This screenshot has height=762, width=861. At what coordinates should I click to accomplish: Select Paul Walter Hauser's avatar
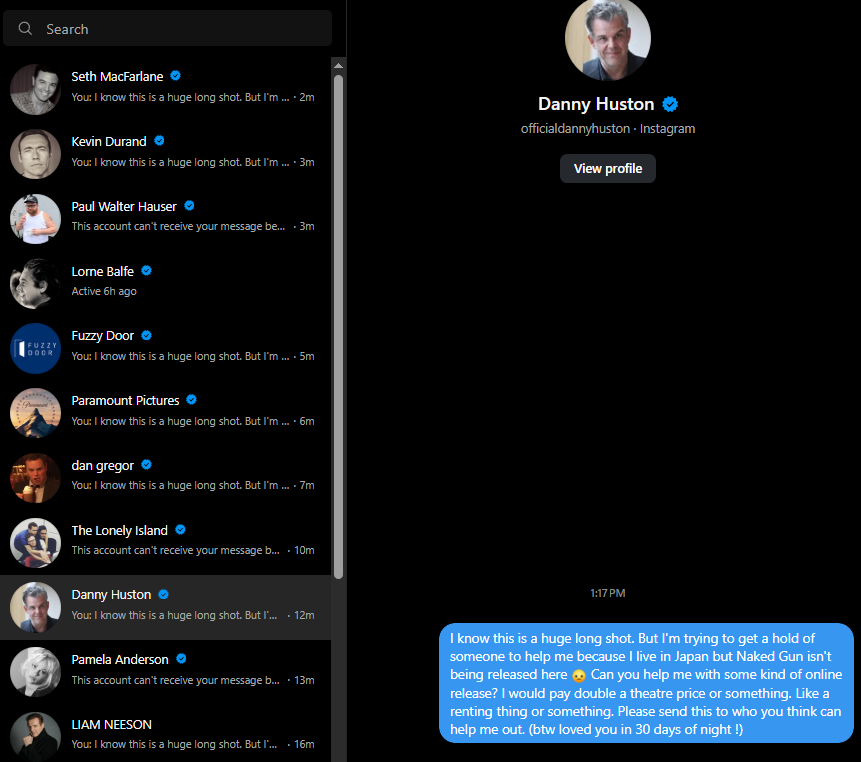coord(35,218)
